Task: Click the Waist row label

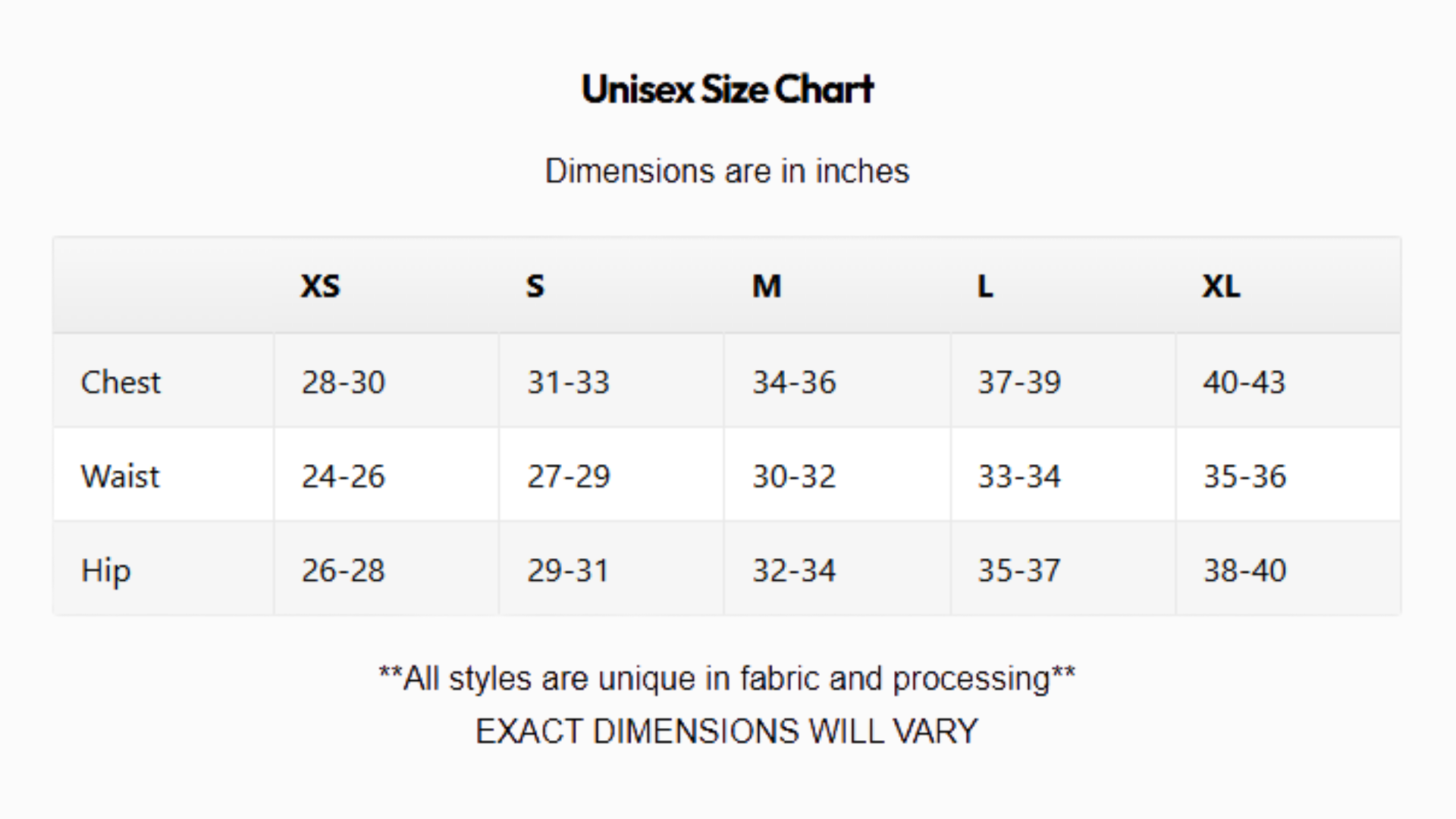Action: click(121, 476)
